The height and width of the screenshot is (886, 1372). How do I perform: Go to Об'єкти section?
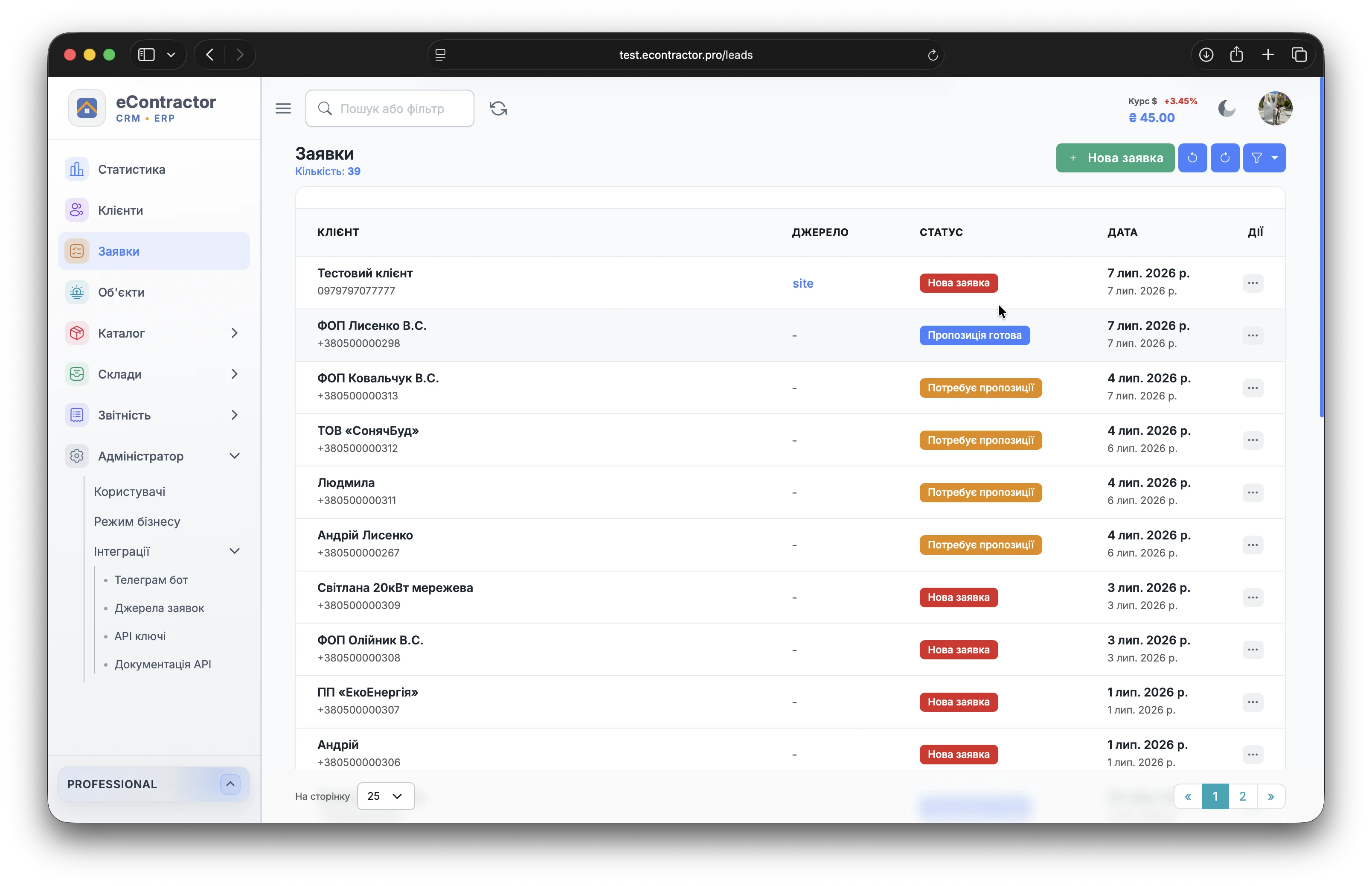click(154, 291)
